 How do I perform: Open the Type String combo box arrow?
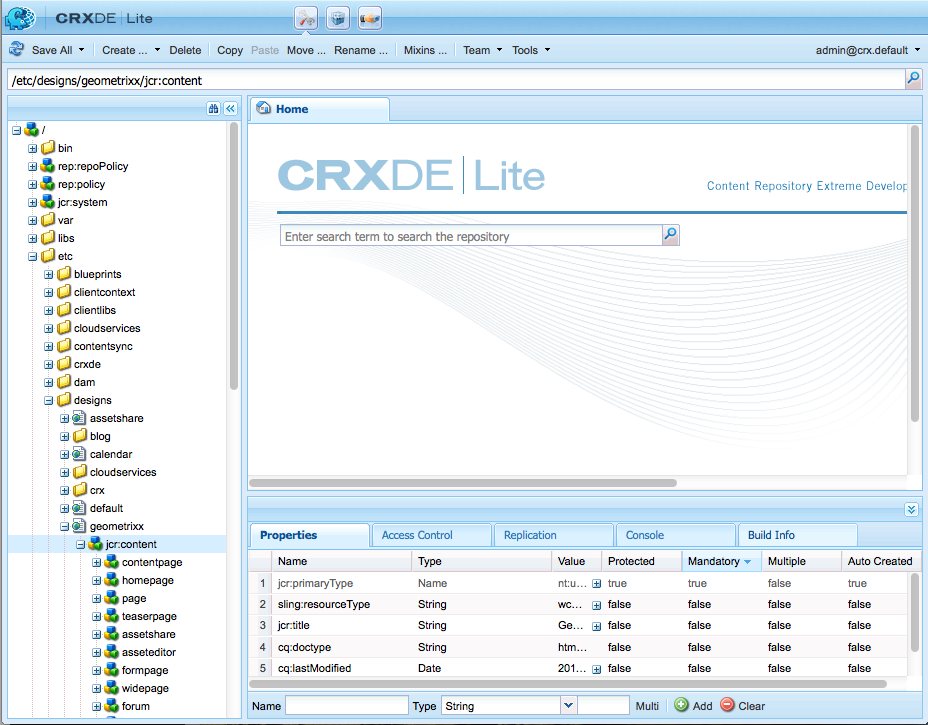568,705
